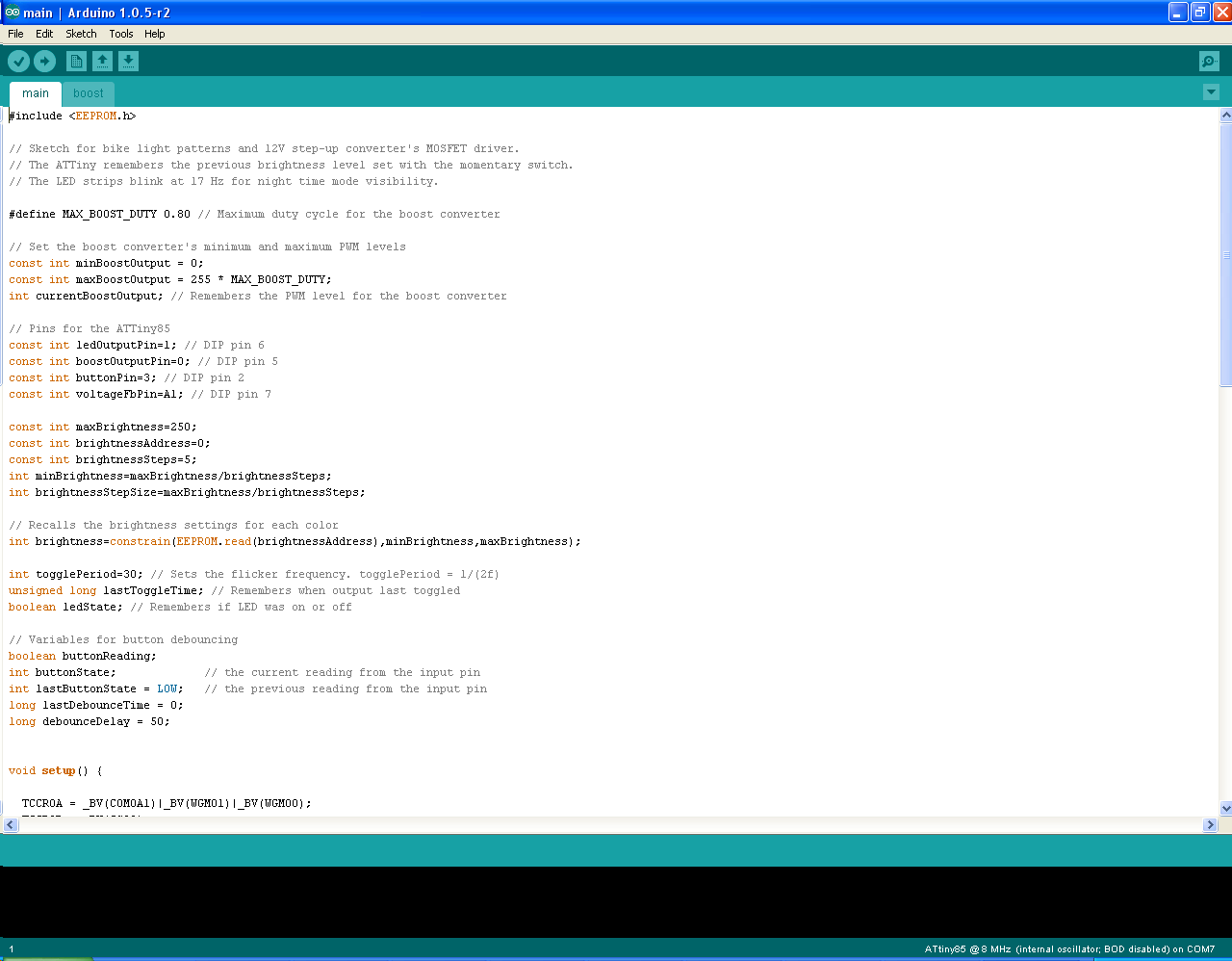Image resolution: width=1232 pixels, height=961 pixels.
Task: Open the Help menu
Action: [155, 34]
